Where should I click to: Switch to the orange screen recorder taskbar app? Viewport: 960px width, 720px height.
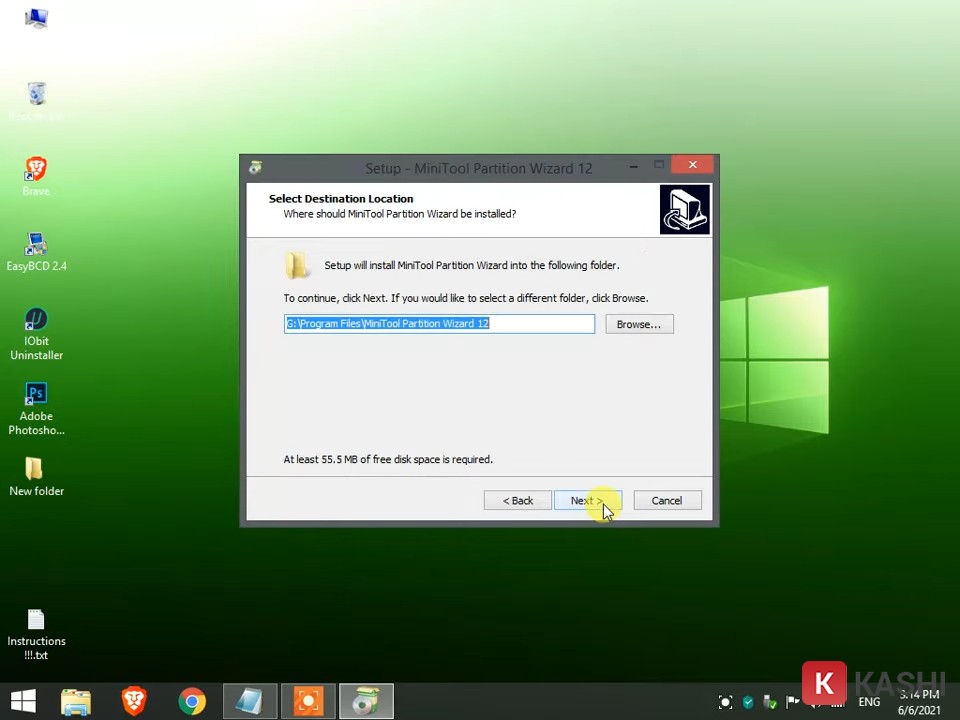(308, 701)
